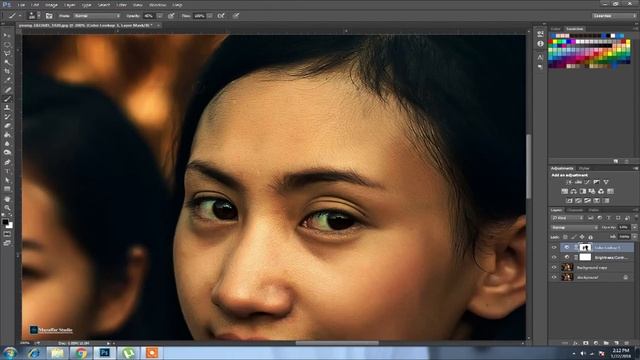
Task: Open uTorrent from taskbar
Action: pos(128,353)
